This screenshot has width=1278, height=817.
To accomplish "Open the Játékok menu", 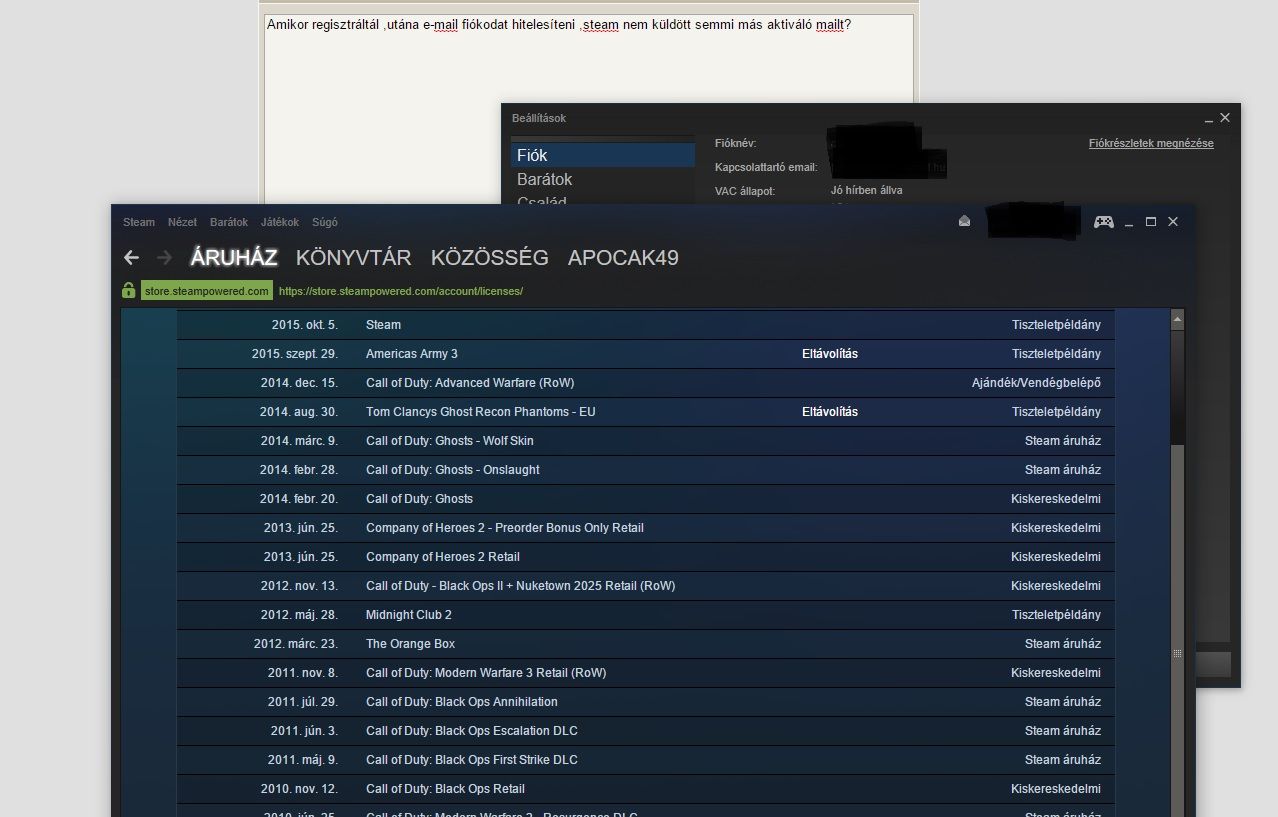I will pos(280,222).
